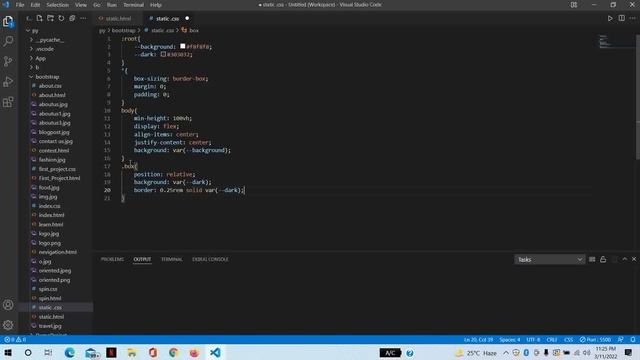The width and height of the screenshot is (640, 360).
Task: Open the Accounts menu icon
Action: (8, 305)
